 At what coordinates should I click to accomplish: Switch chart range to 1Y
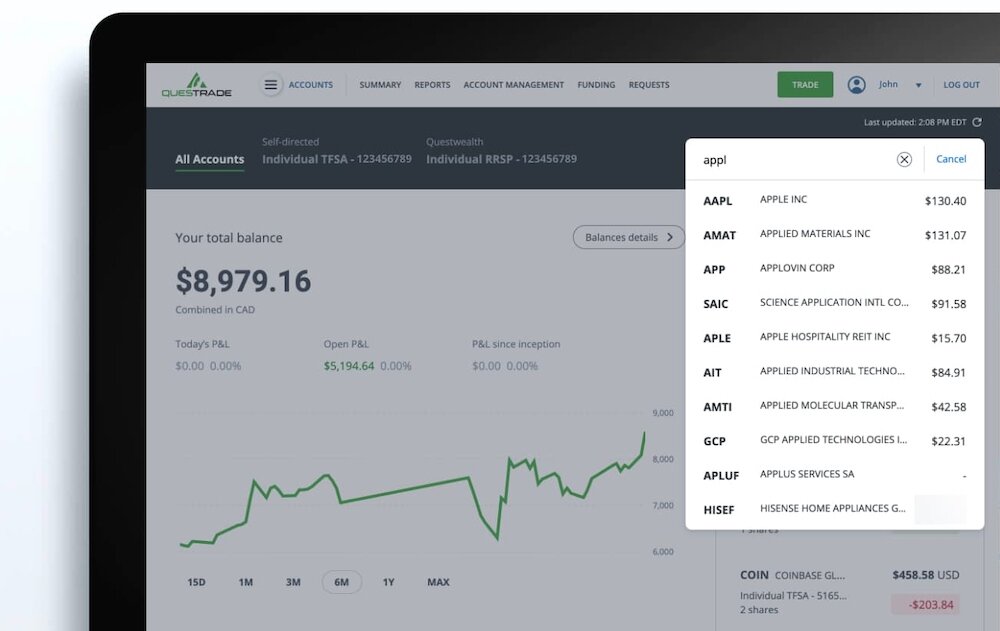click(388, 582)
